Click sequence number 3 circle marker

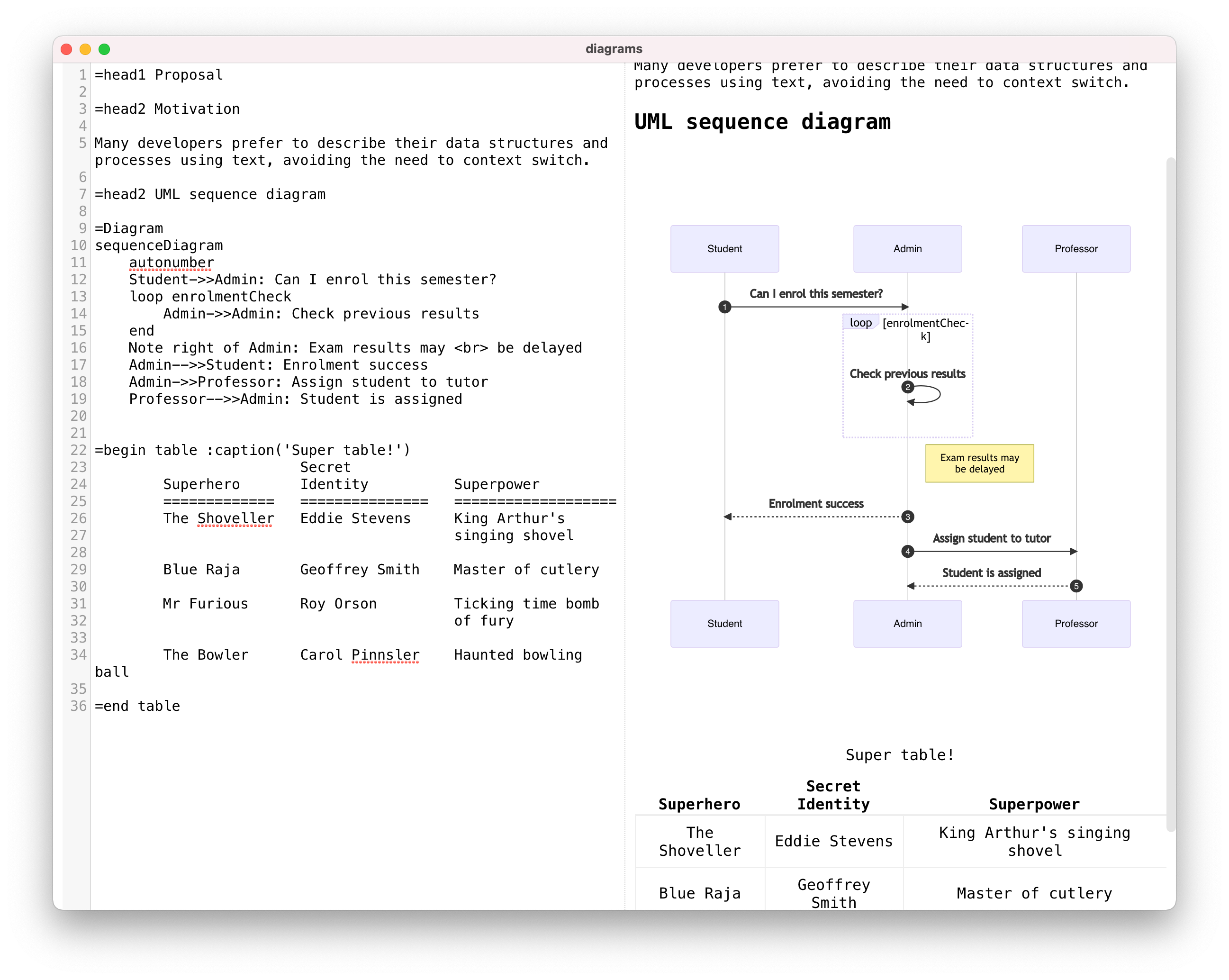[907, 517]
